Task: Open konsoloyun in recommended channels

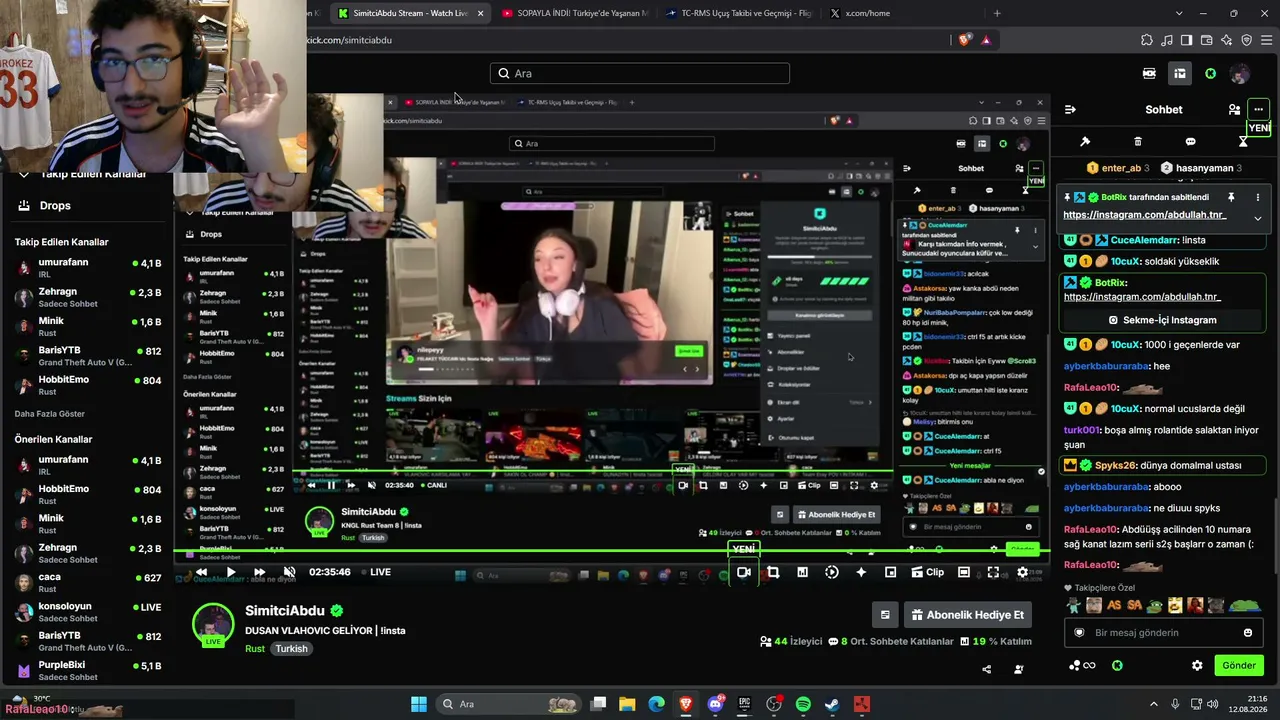Action: point(87,612)
